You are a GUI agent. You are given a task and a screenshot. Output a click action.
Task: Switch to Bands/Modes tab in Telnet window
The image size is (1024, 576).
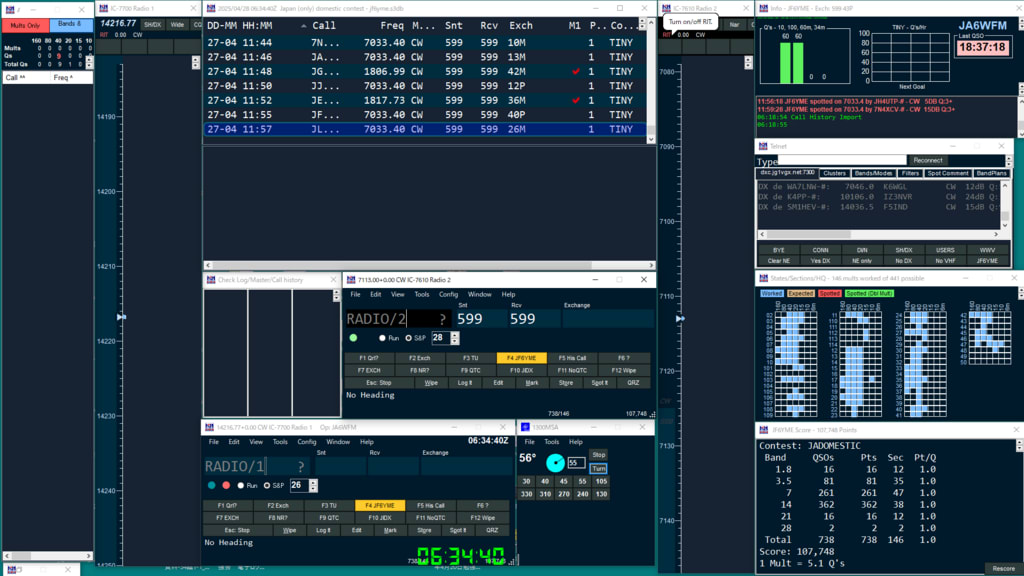point(873,173)
